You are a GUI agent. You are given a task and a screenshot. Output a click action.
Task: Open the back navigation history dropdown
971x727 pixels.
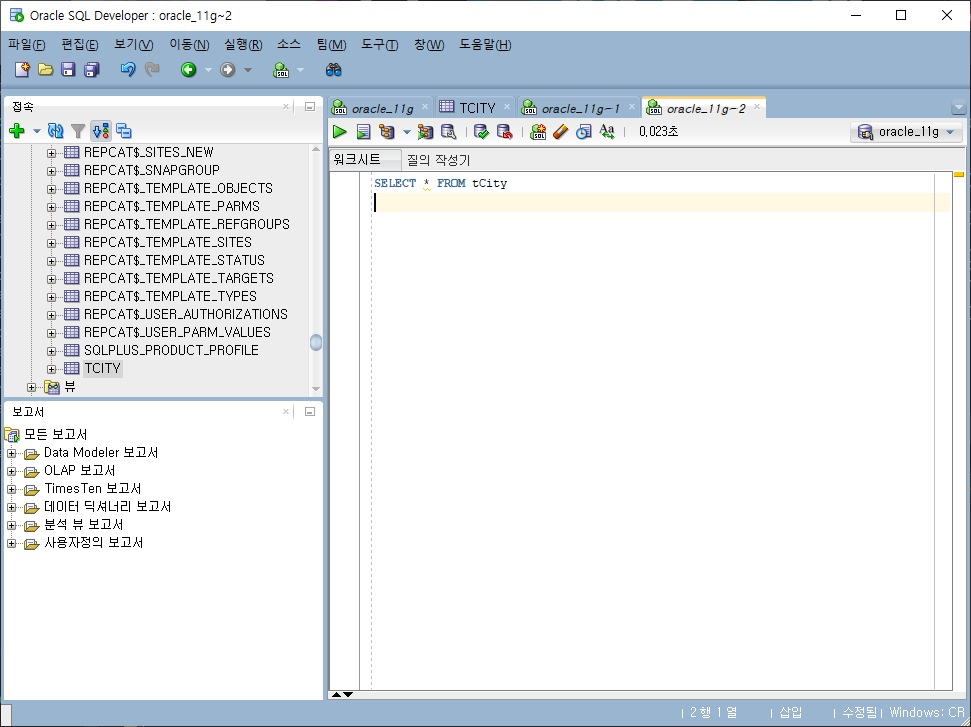tap(208, 70)
